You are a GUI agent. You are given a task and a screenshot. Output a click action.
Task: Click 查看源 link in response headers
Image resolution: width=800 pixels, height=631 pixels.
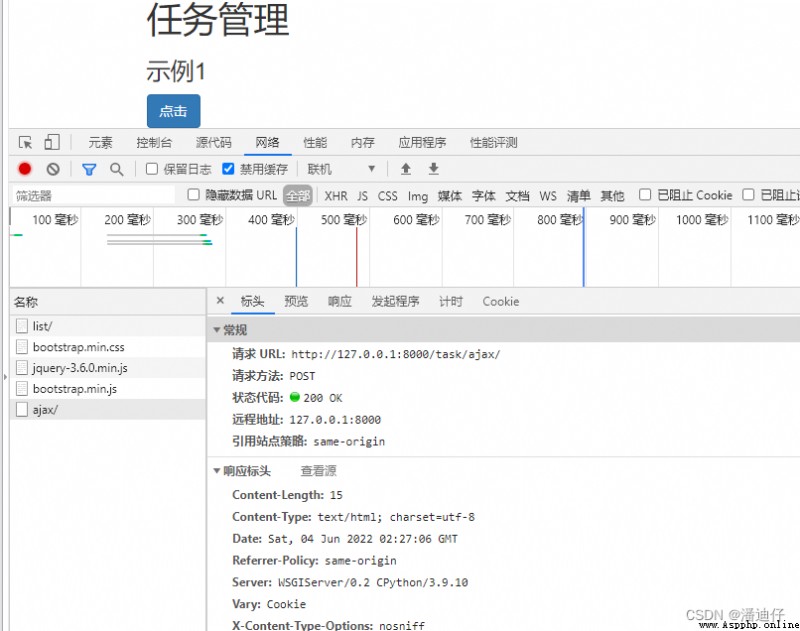[x=318, y=471]
